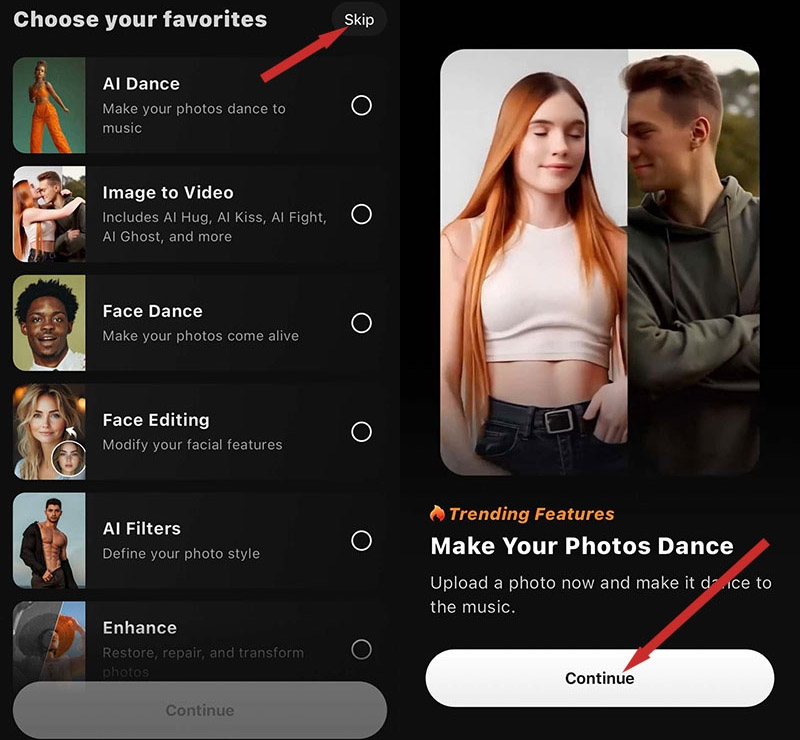Click the "Trending Features" orange label

pyautogui.click(x=532, y=514)
